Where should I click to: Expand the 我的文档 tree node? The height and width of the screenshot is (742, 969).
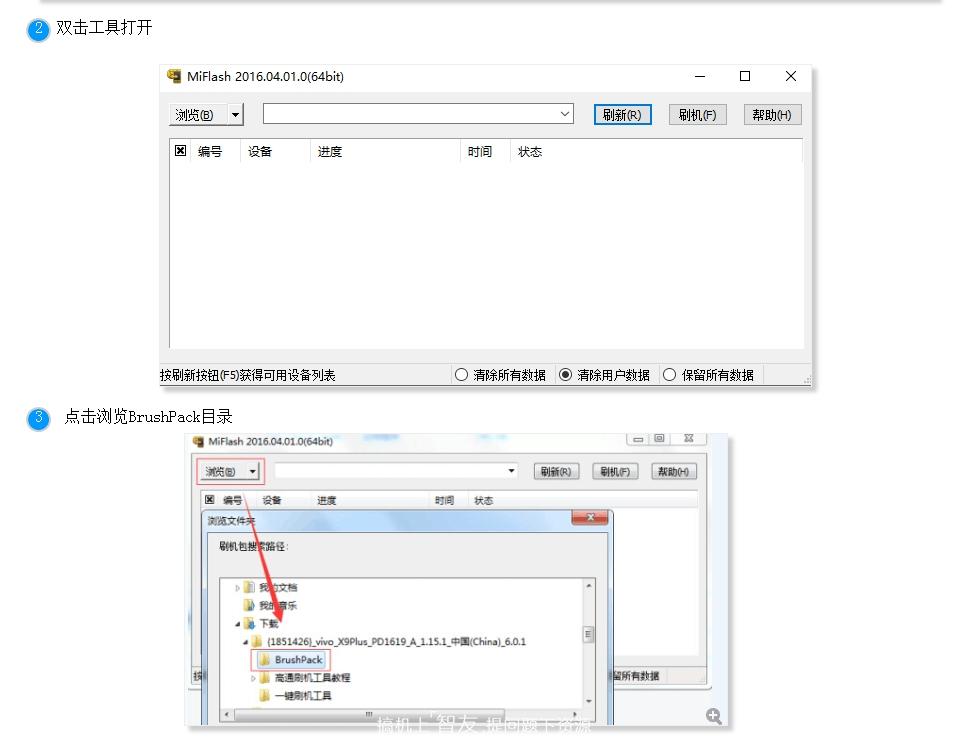pos(238,587)
